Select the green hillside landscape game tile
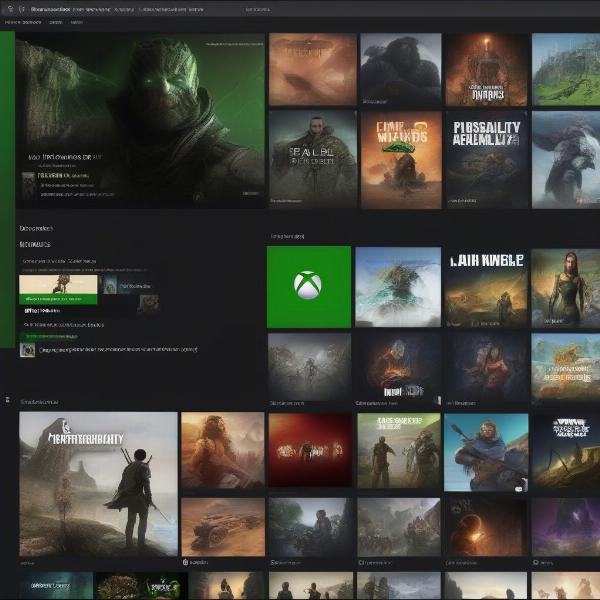The image size is (600, 600). click(x=566, y=69)
